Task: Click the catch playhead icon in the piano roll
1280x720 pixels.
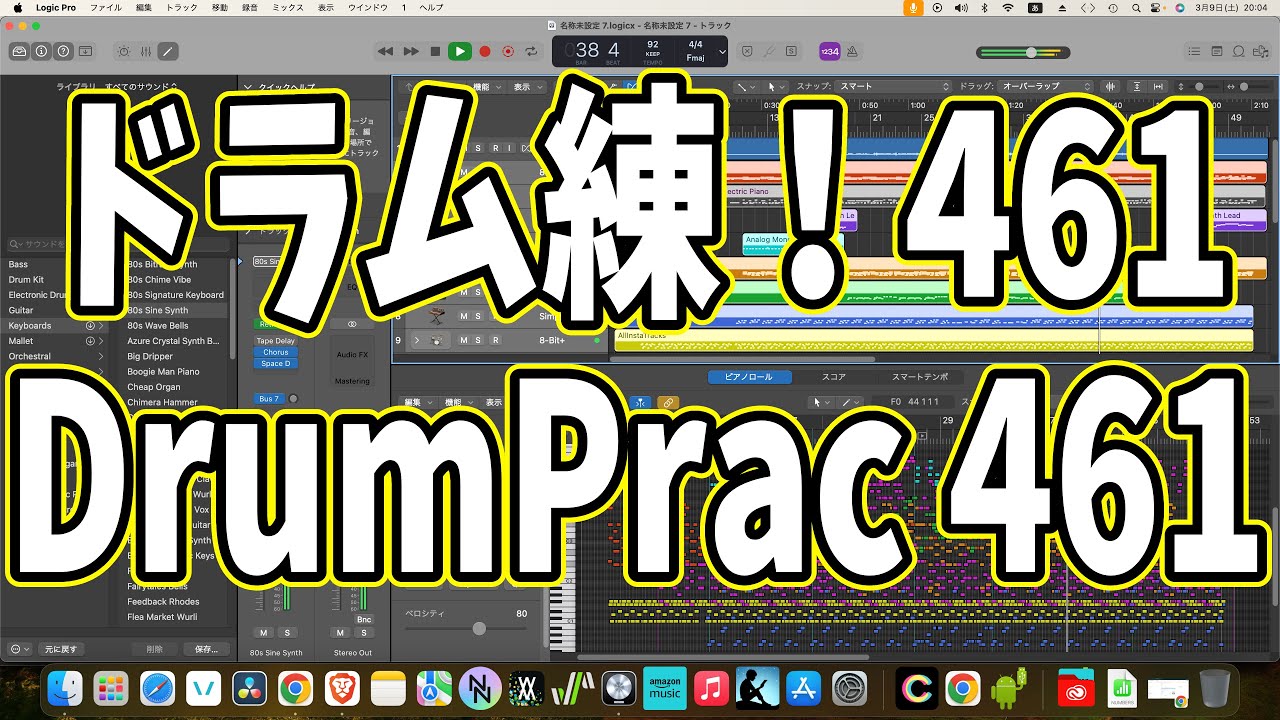Action: [641, 402]
